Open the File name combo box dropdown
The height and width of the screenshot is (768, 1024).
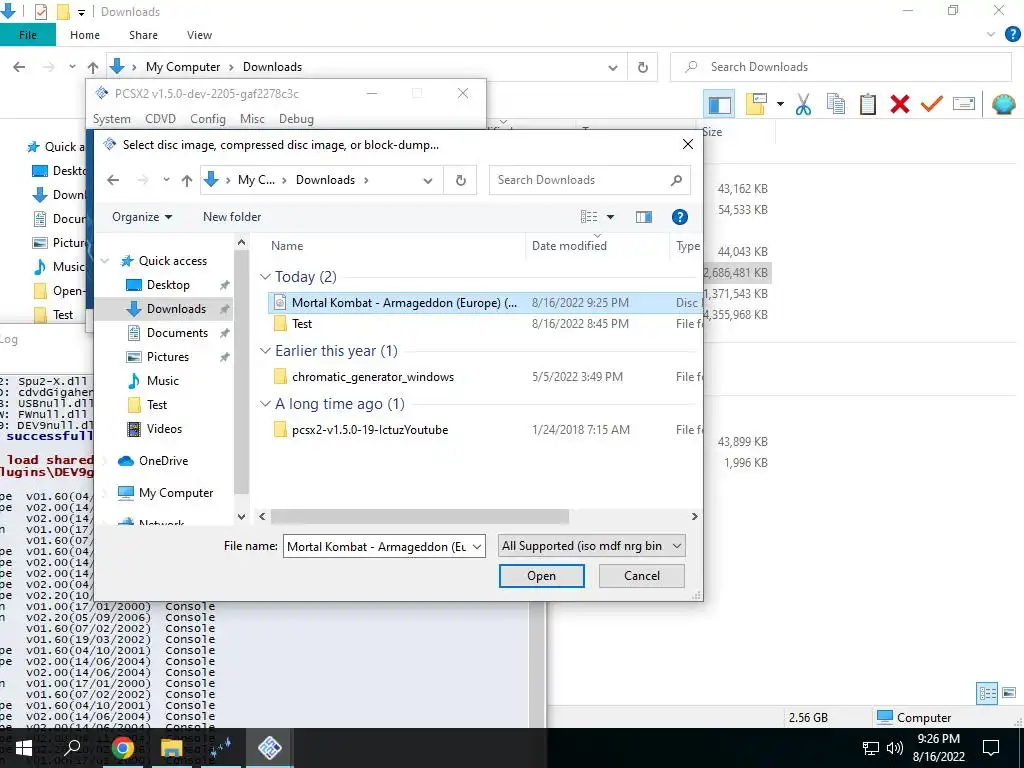[x=477, y=547]
